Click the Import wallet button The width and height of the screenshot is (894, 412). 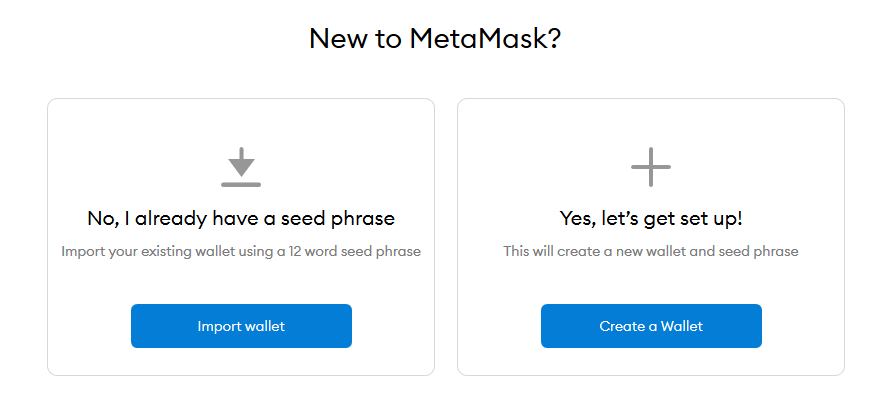pyautogui.click(x=241, y=326)
